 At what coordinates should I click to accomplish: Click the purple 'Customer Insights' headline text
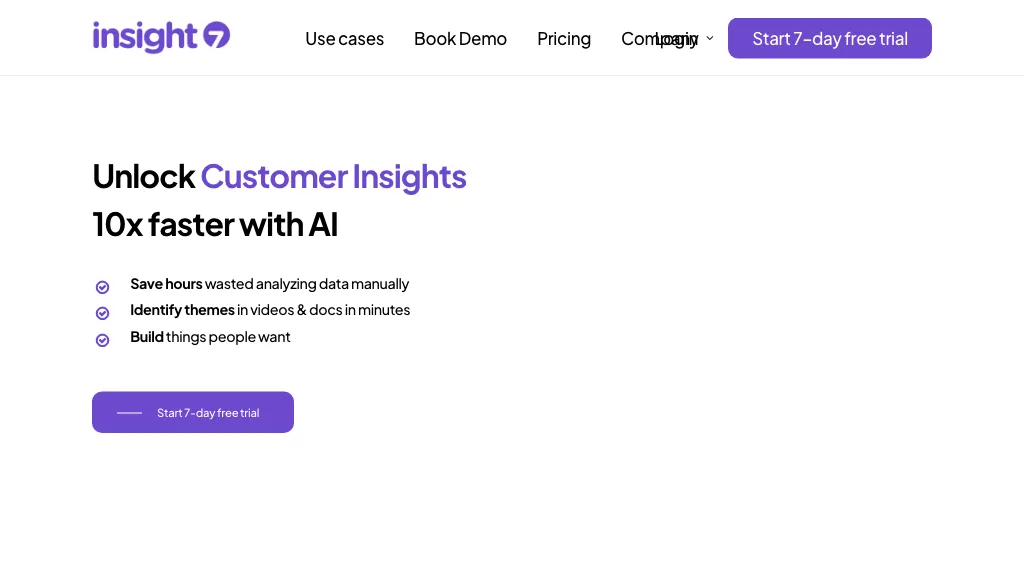pyautogui.click(x=333, y=177)
